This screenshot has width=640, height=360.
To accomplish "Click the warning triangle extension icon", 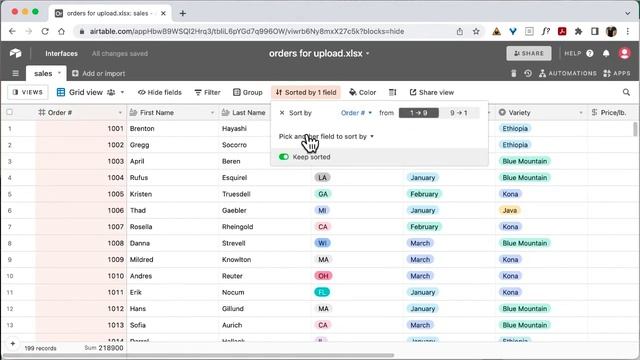I will pyautogui.click(x=496, y=31).
